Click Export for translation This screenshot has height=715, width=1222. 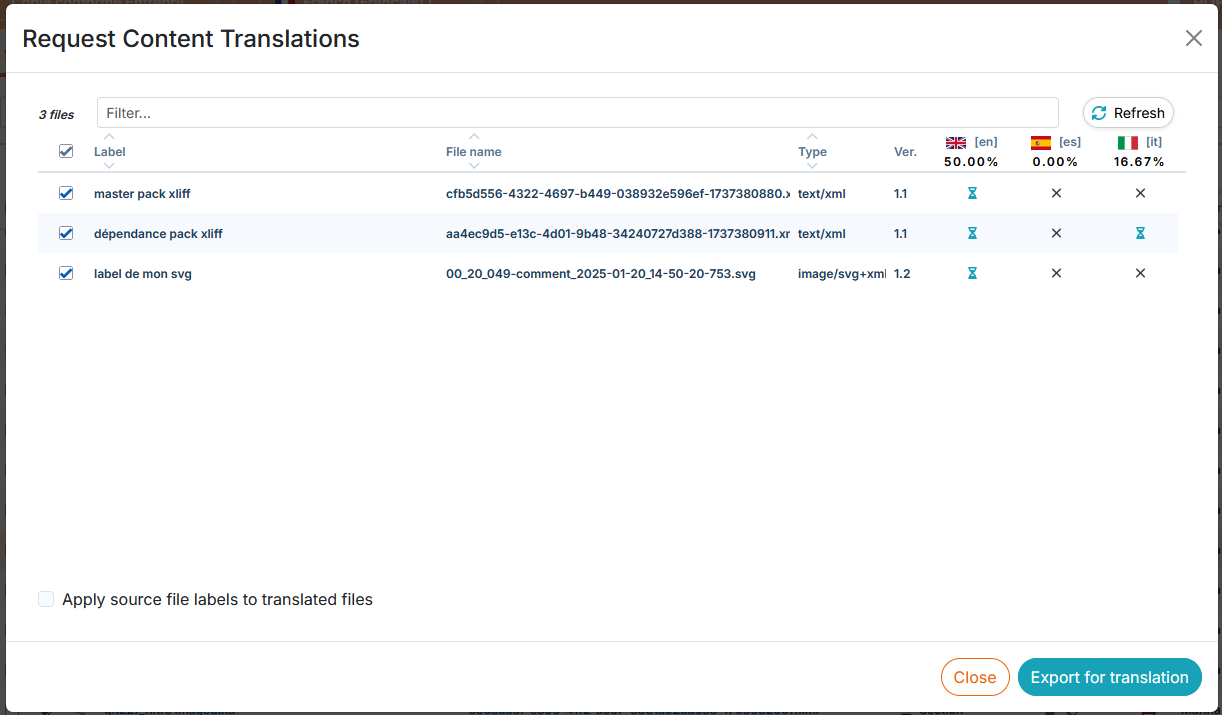coord(1109,677)
